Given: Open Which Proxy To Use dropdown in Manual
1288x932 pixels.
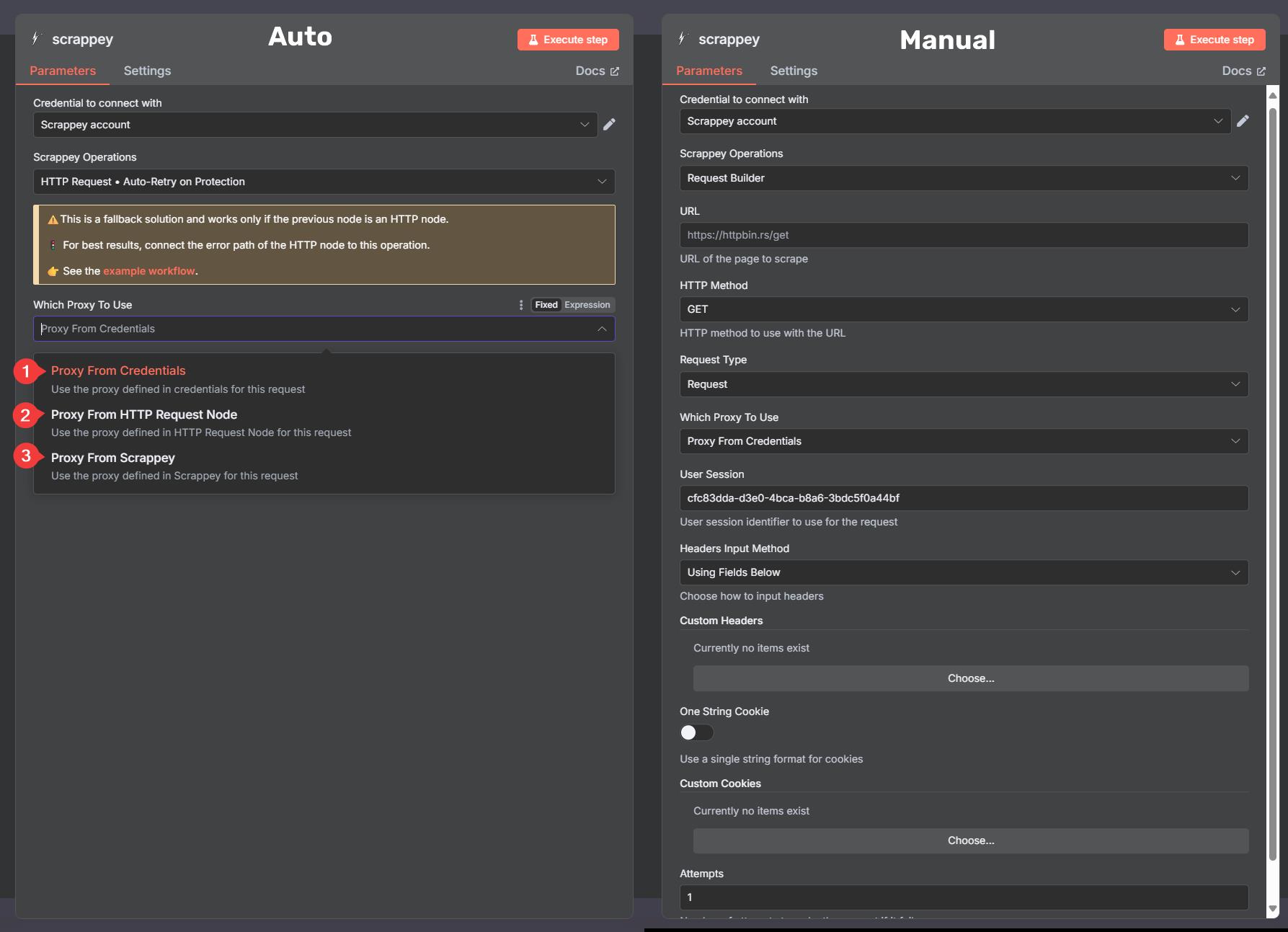Looking at the screenshot, I should [x=964, y=441].
